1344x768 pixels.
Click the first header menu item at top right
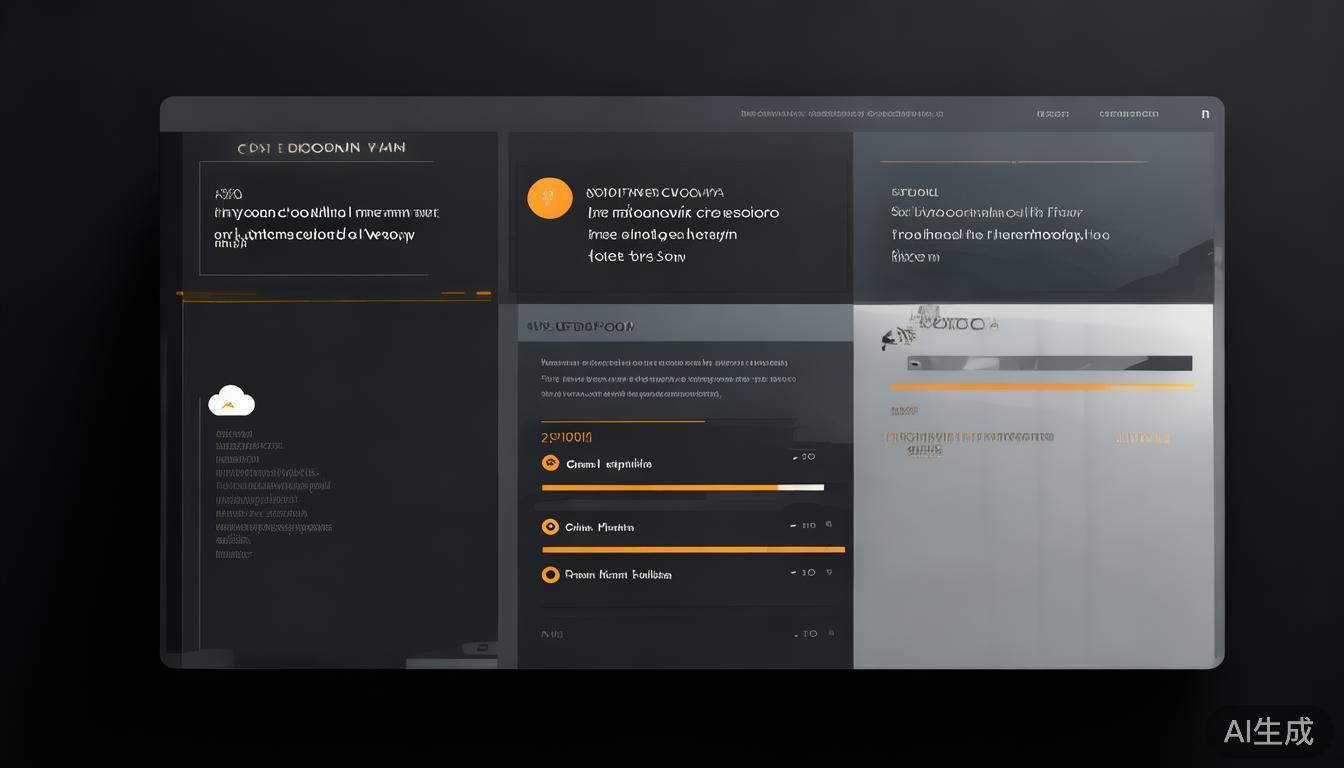[1052, 114]
